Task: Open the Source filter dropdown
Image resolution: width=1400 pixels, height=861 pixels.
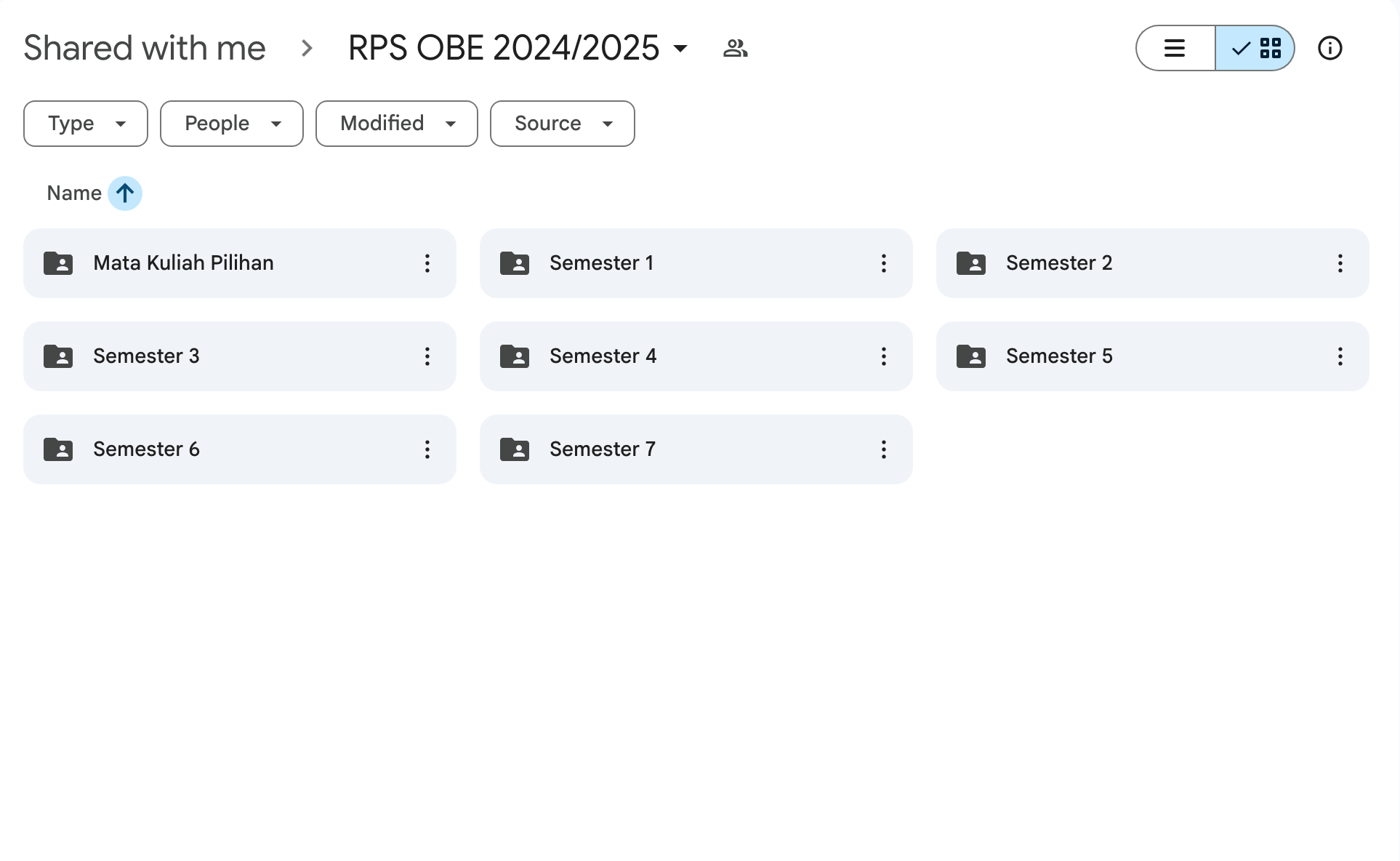Action: pos(562,124)
